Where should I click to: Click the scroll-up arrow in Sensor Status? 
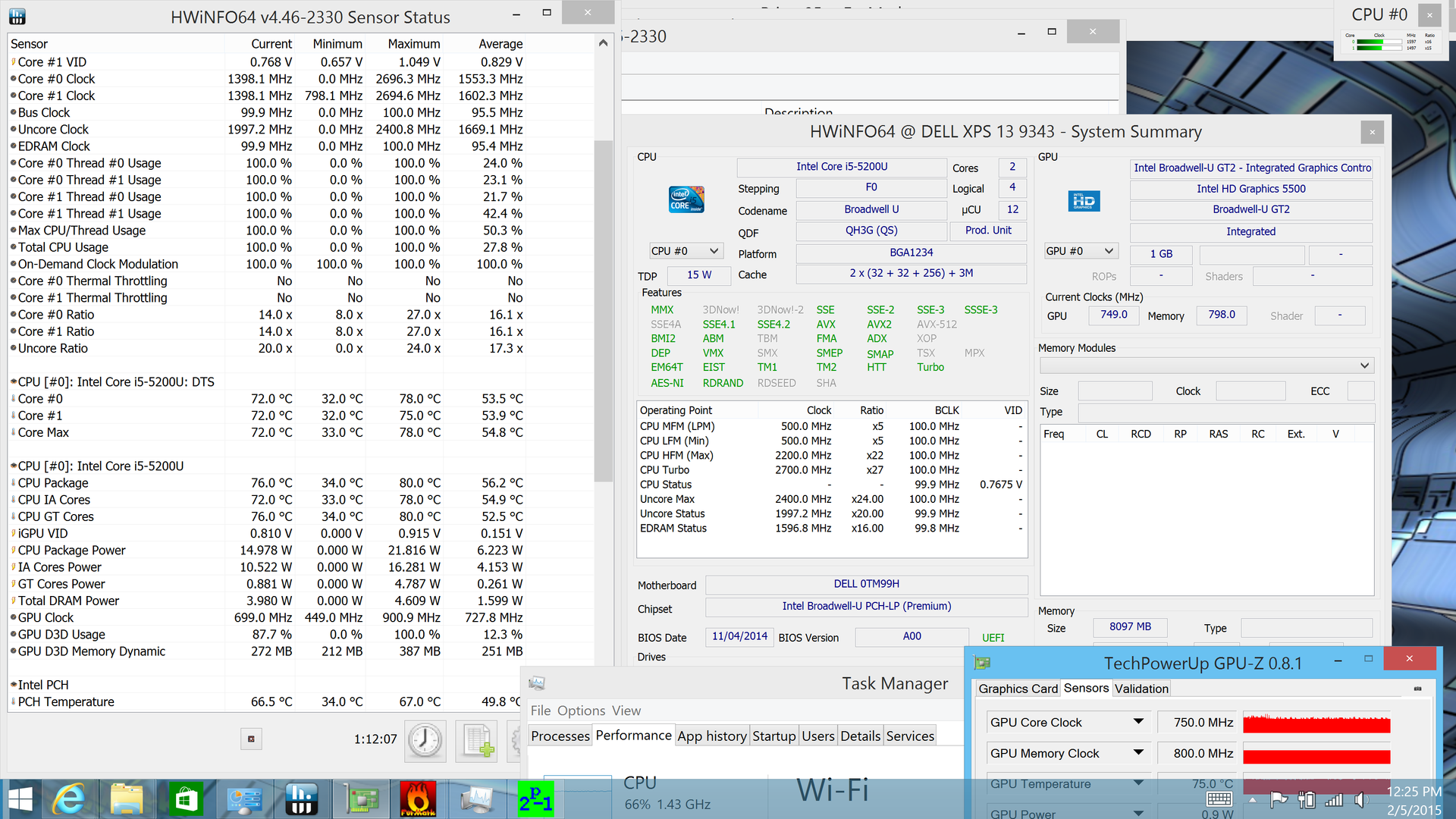pos(603,43)
